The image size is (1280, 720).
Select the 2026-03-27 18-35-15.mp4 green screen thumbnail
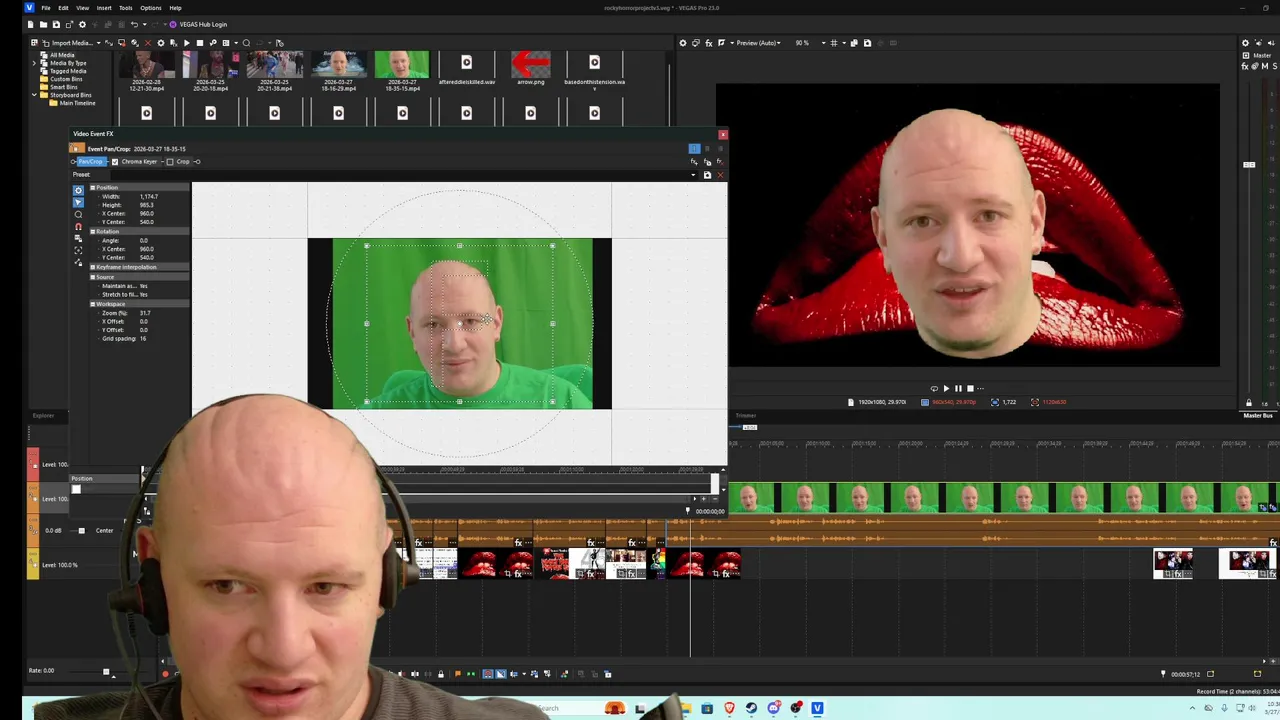click(402, 70)
